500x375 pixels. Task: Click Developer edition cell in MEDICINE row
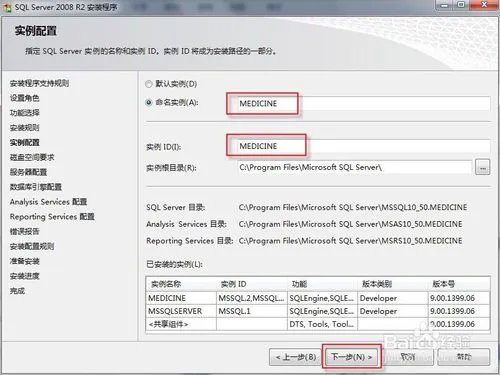[393, 298]
